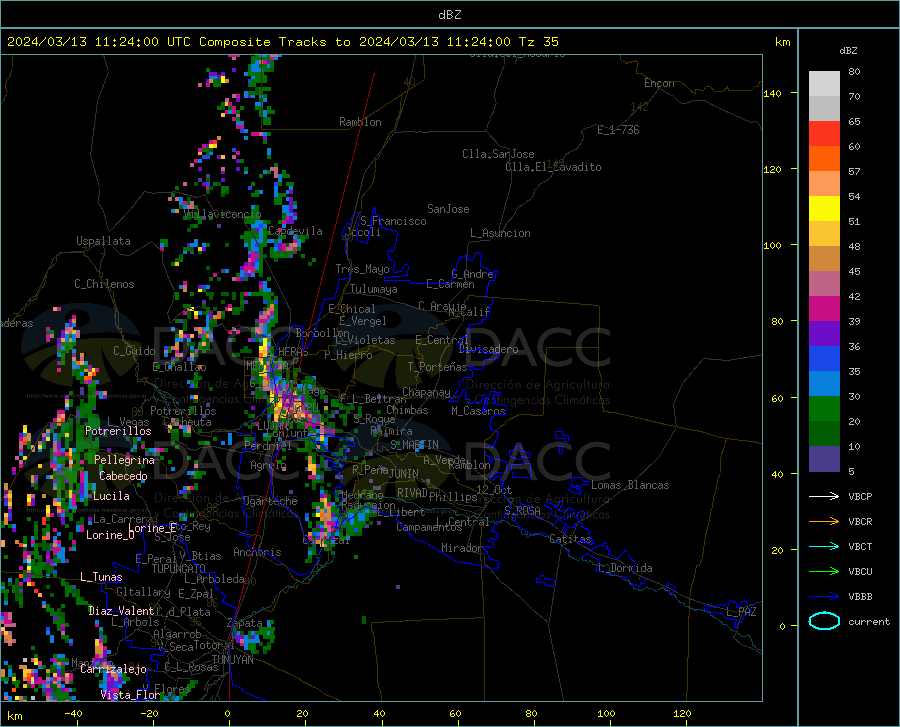This screenshot has width=900, height=727.
Task: Click the Tres_Mayo place label
Action: pyautogui.click(x=362, y=269)
